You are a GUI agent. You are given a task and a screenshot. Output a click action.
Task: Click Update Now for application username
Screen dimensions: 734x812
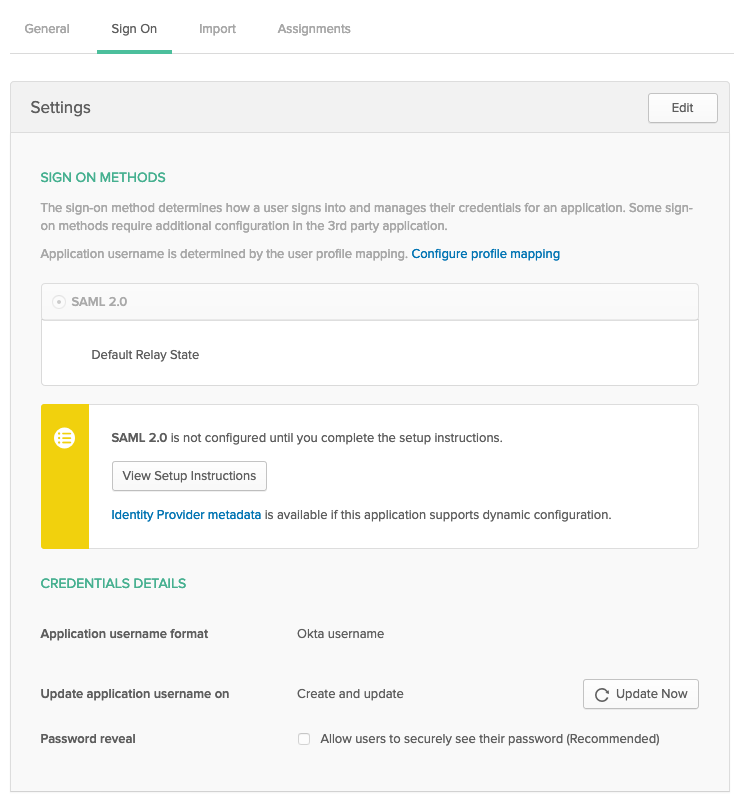point(640,693)
